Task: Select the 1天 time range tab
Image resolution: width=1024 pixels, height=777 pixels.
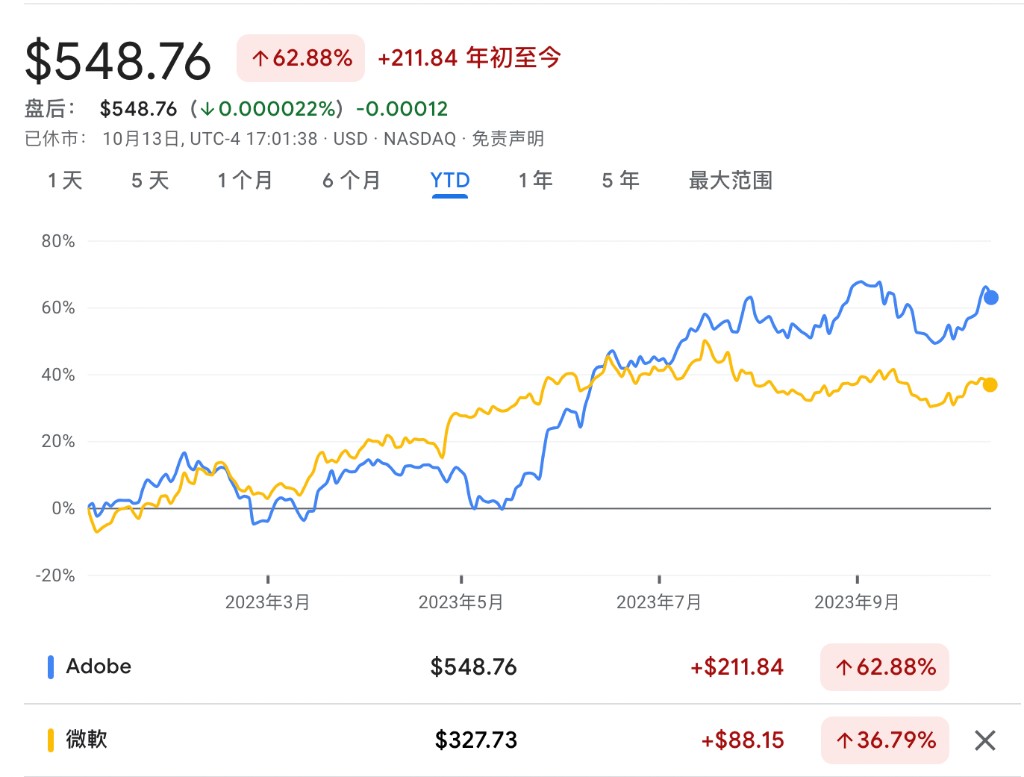Action: pyautogui.click(x=65, y=181)
